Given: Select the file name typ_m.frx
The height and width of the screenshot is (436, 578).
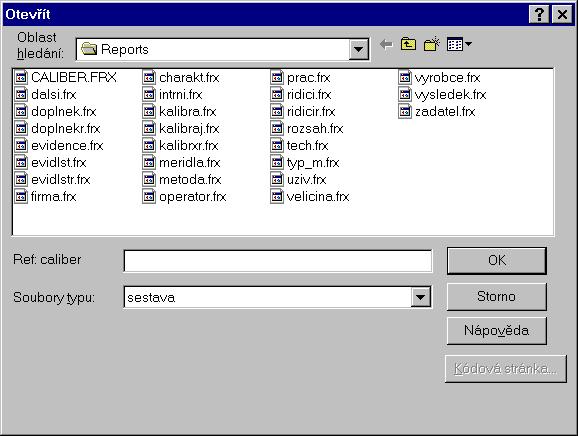Looking at the screenshot, I should (x=313, y=163).
